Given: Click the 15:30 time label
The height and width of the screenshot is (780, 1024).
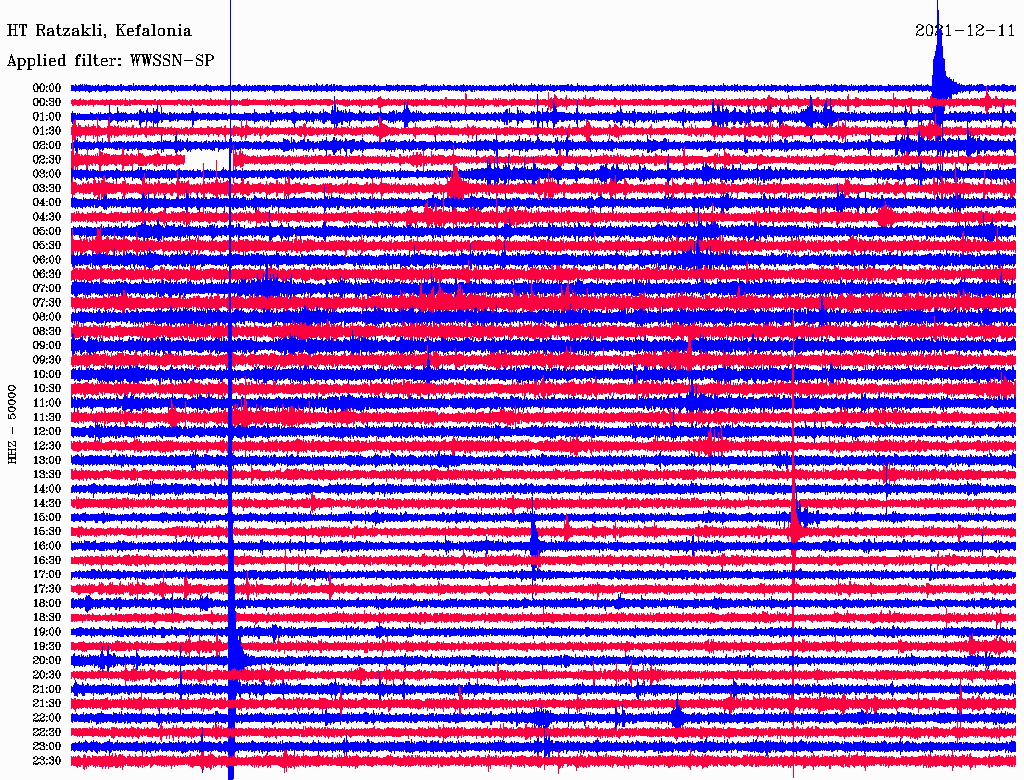Looking at the screenshot, I should 47,532.
